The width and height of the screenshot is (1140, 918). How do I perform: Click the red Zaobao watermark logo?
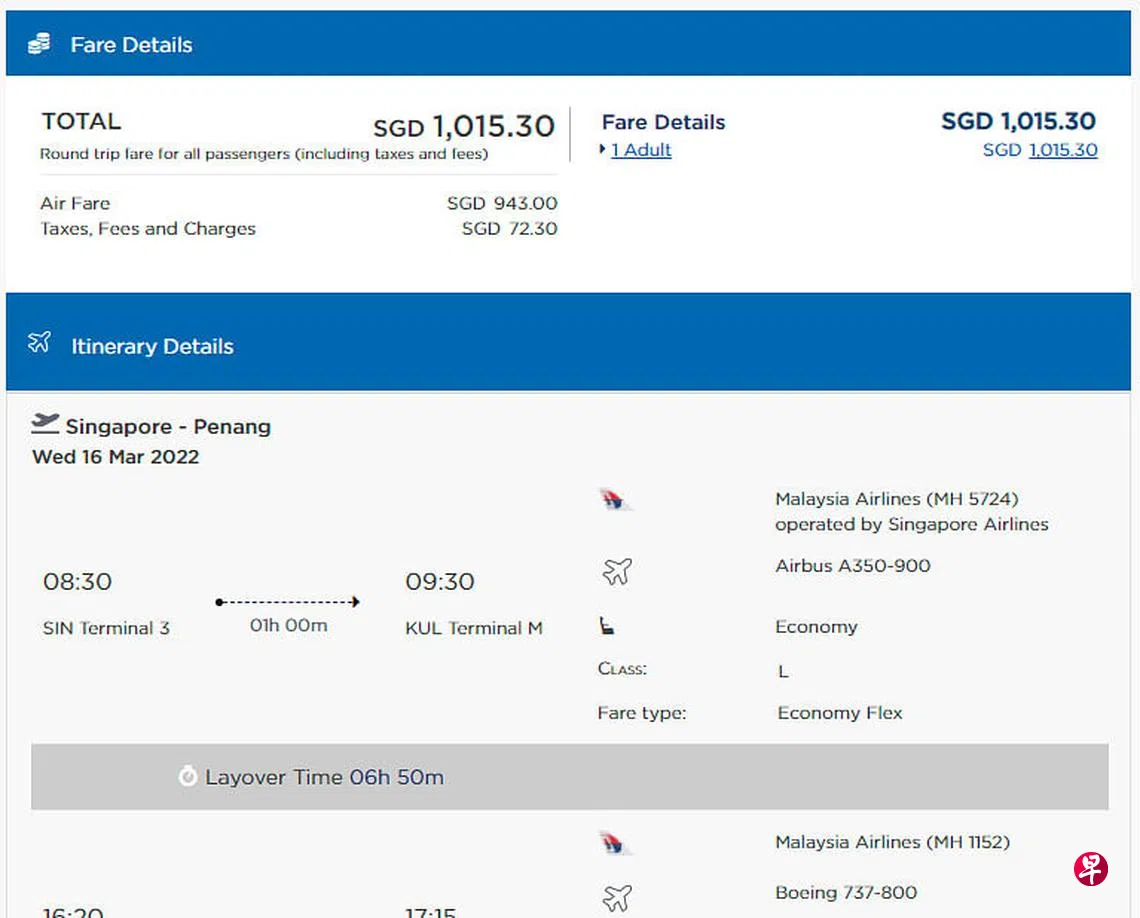pos(1090,868)
